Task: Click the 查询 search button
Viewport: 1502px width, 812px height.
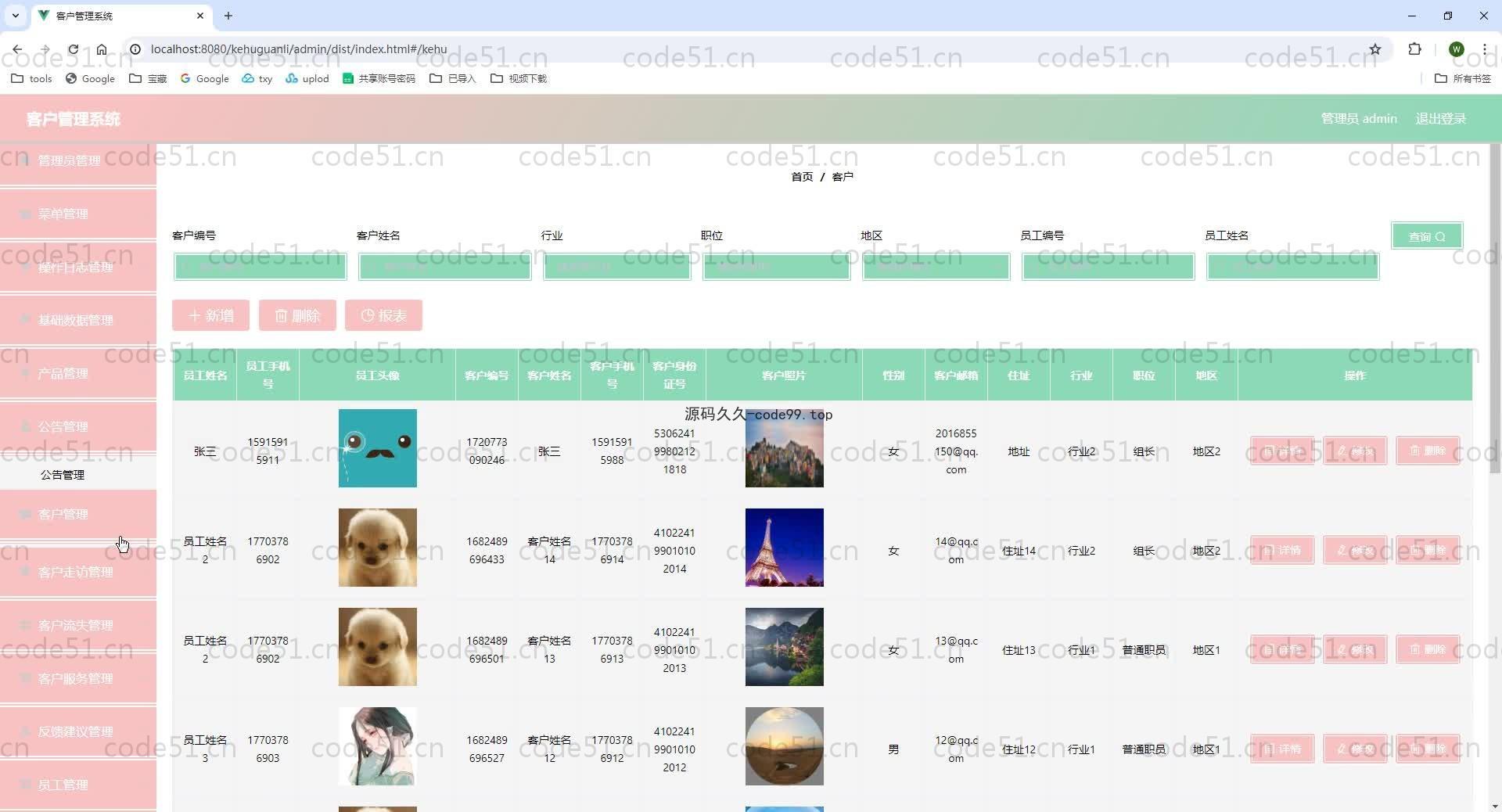Action: pyautogui.click(x=1427, y=236)
